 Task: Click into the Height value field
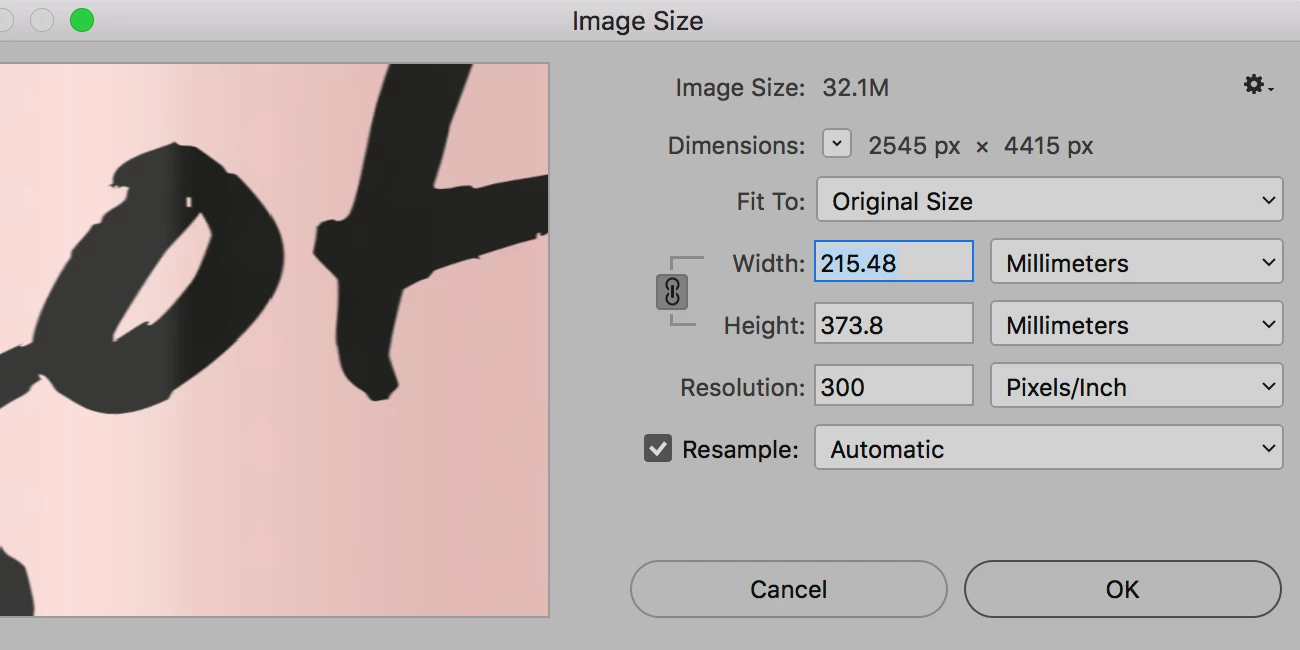pos(893,325)
